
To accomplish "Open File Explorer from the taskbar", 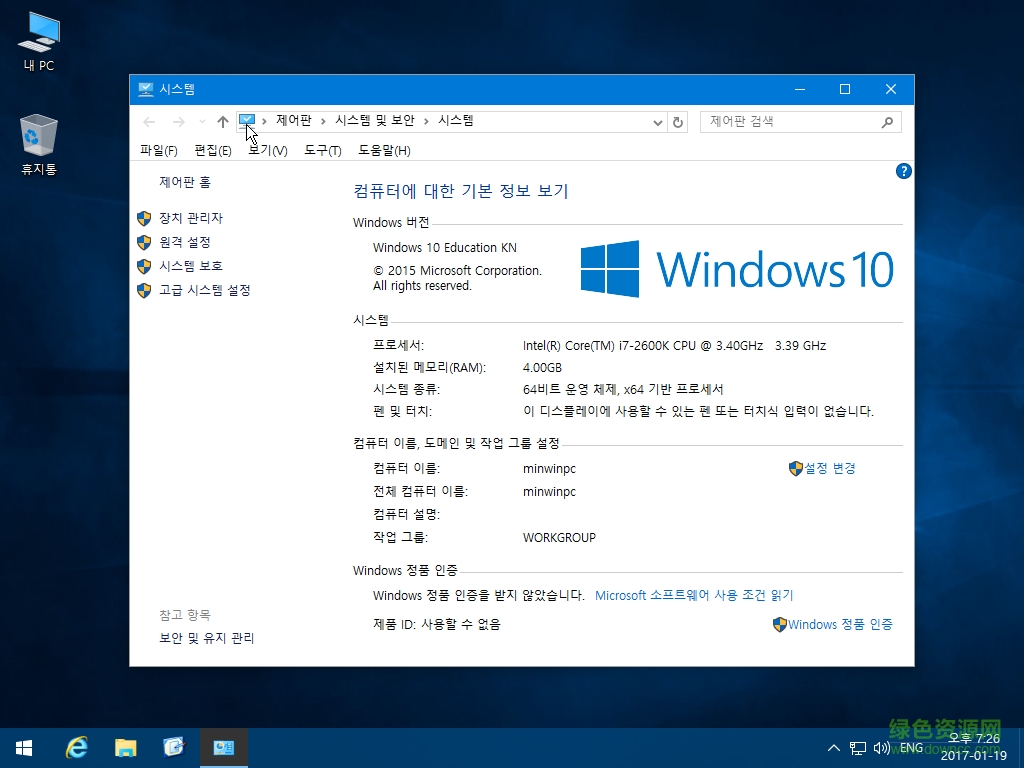I will 125,747.
